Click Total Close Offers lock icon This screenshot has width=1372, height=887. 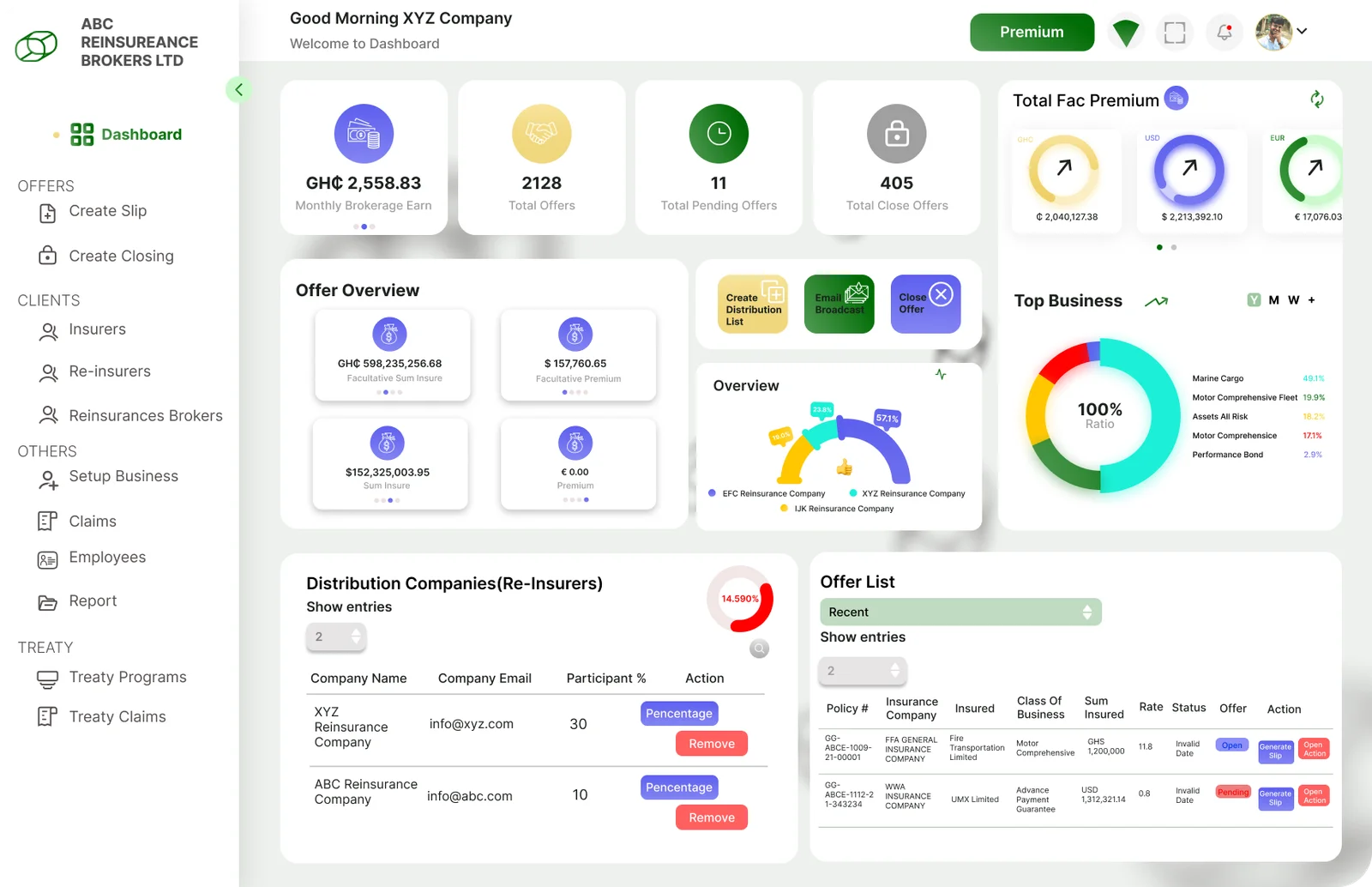click(897, 134)
